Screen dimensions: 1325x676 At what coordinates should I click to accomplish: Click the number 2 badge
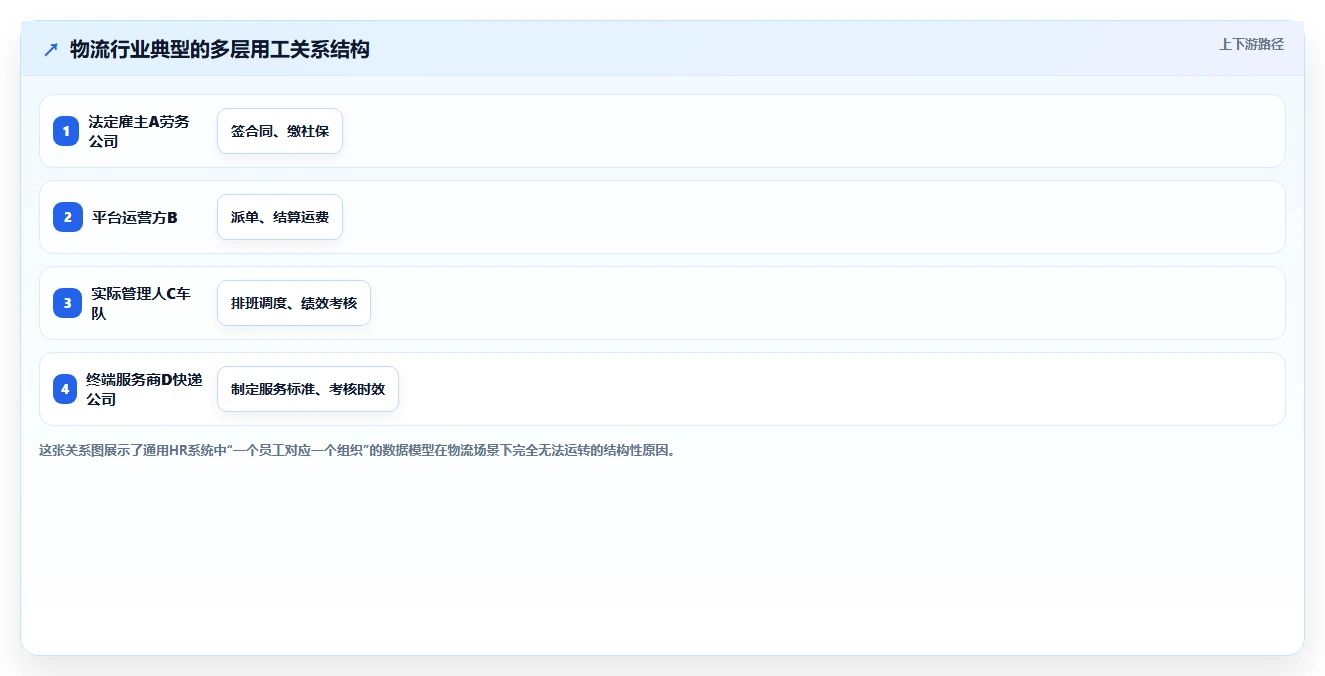tap(67, 217)
